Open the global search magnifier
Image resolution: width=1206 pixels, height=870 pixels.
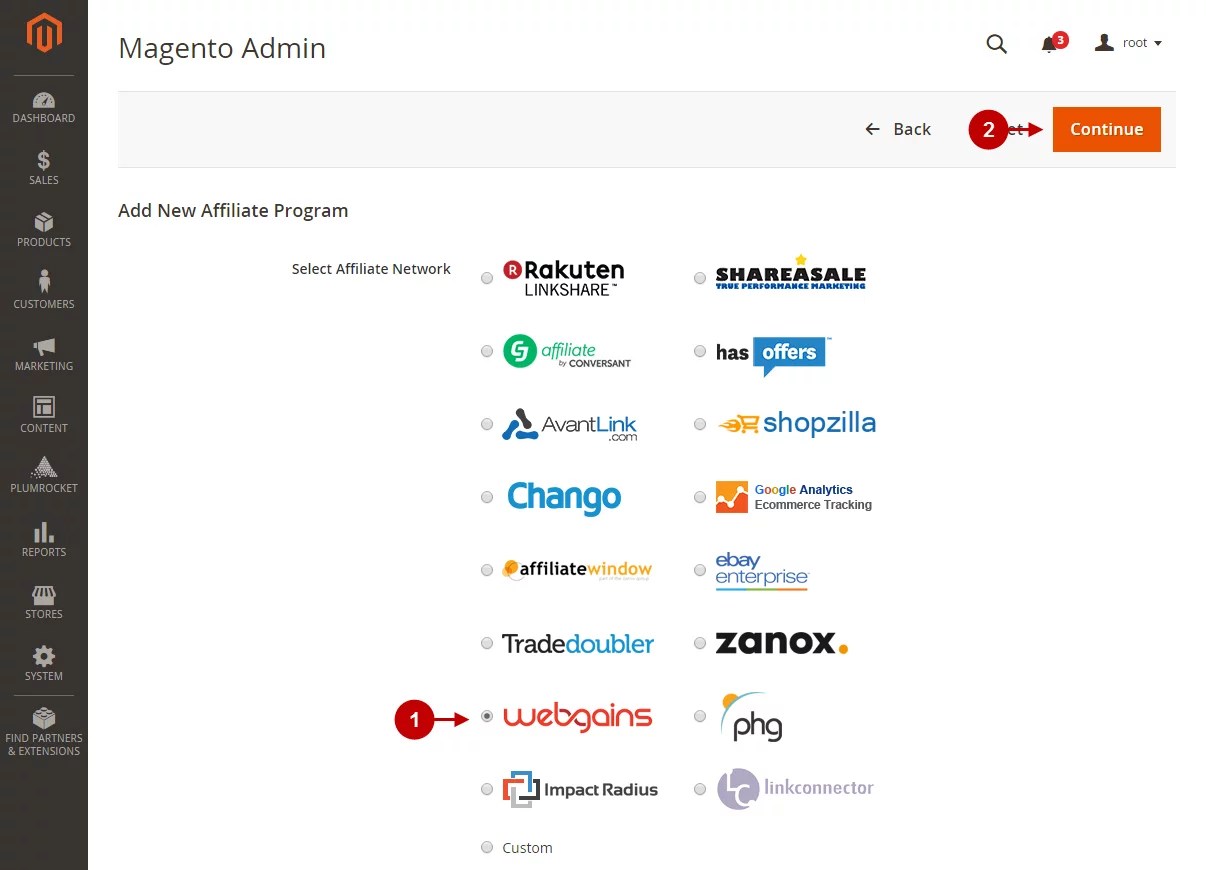(996, 44)
